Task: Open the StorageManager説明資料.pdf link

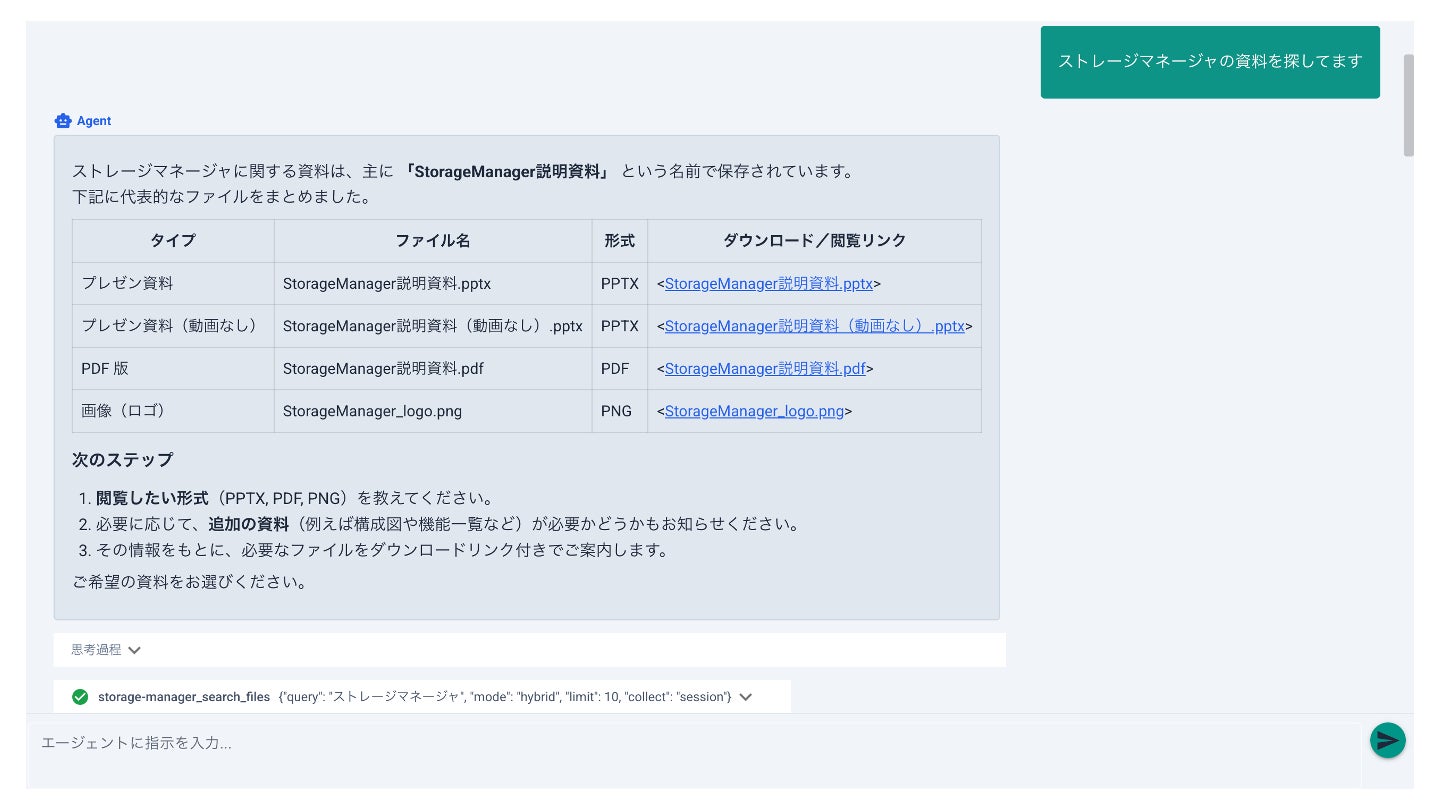Action: pyautogui.click(x=765, y=369)
